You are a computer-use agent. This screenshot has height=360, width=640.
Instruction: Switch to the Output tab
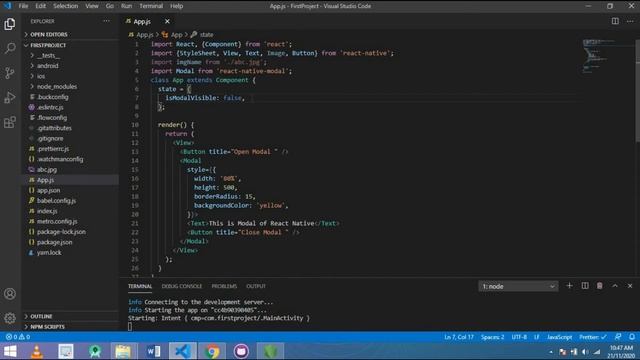pyautogui.click(x=256, y=287)
